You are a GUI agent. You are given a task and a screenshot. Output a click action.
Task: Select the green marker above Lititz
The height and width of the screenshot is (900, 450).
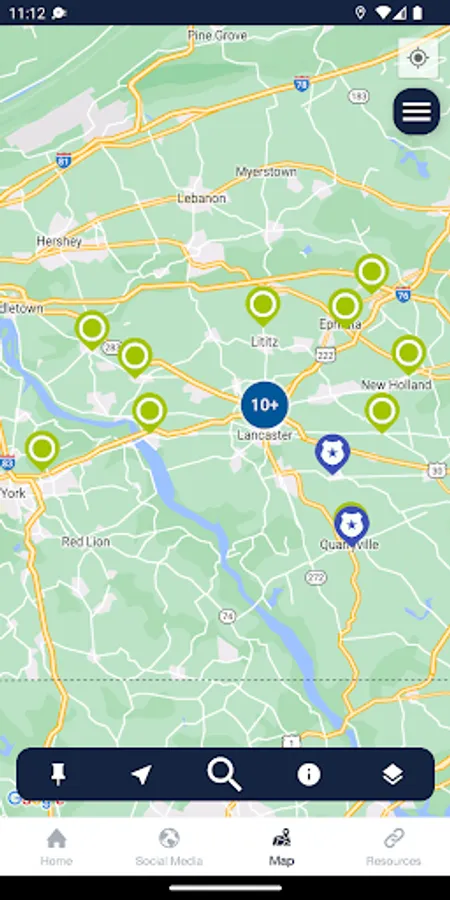point(263,307)
